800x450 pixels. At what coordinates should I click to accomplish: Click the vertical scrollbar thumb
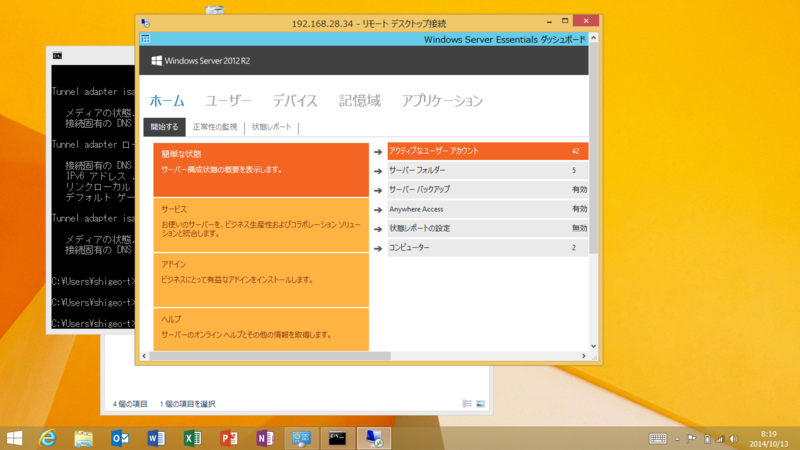click(593, 148)
